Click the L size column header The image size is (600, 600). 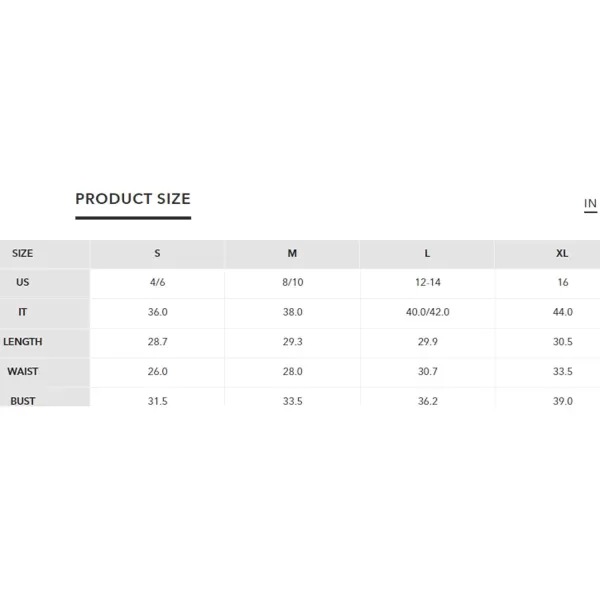pyautogui.click(x=427, y=253)
